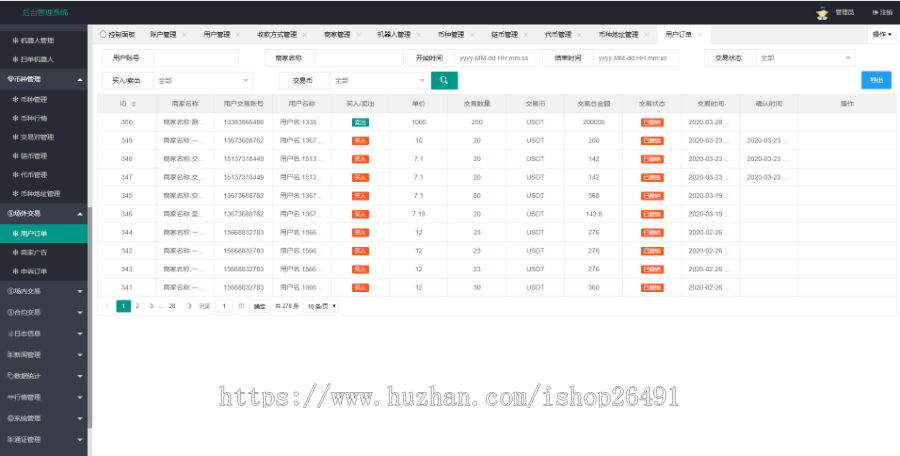The width and height of the screenshot is (900, 456).
Task: Expand the 场内交易 sidebar group
Action: [x=44, y=291]
